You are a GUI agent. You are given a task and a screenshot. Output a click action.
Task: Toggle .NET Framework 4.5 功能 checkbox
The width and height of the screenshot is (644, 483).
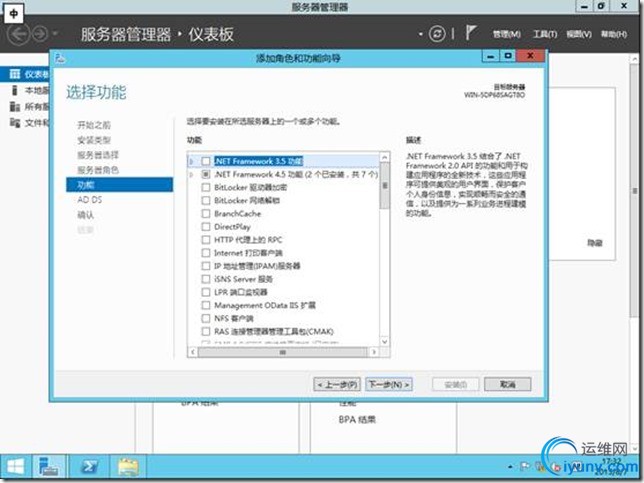point(206,175)
